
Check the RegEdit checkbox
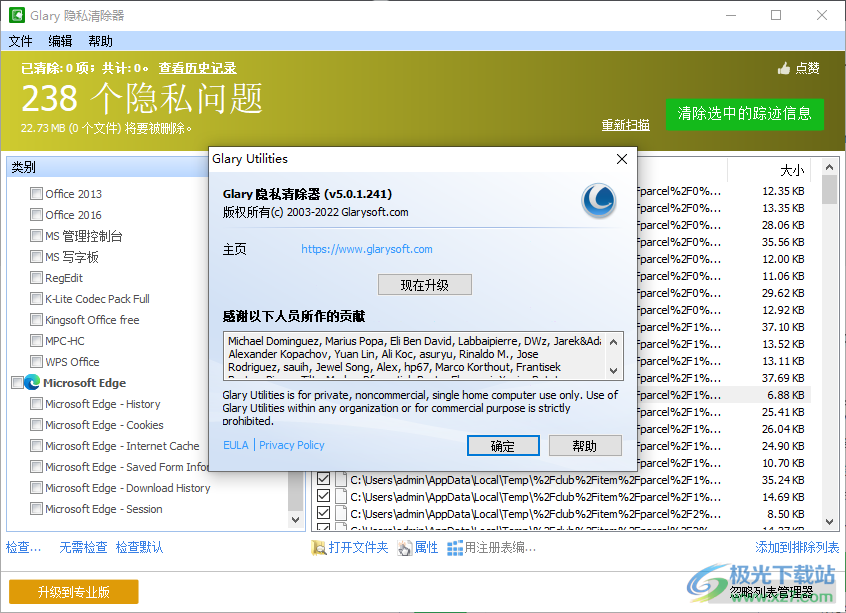click(x=36, y=278)
